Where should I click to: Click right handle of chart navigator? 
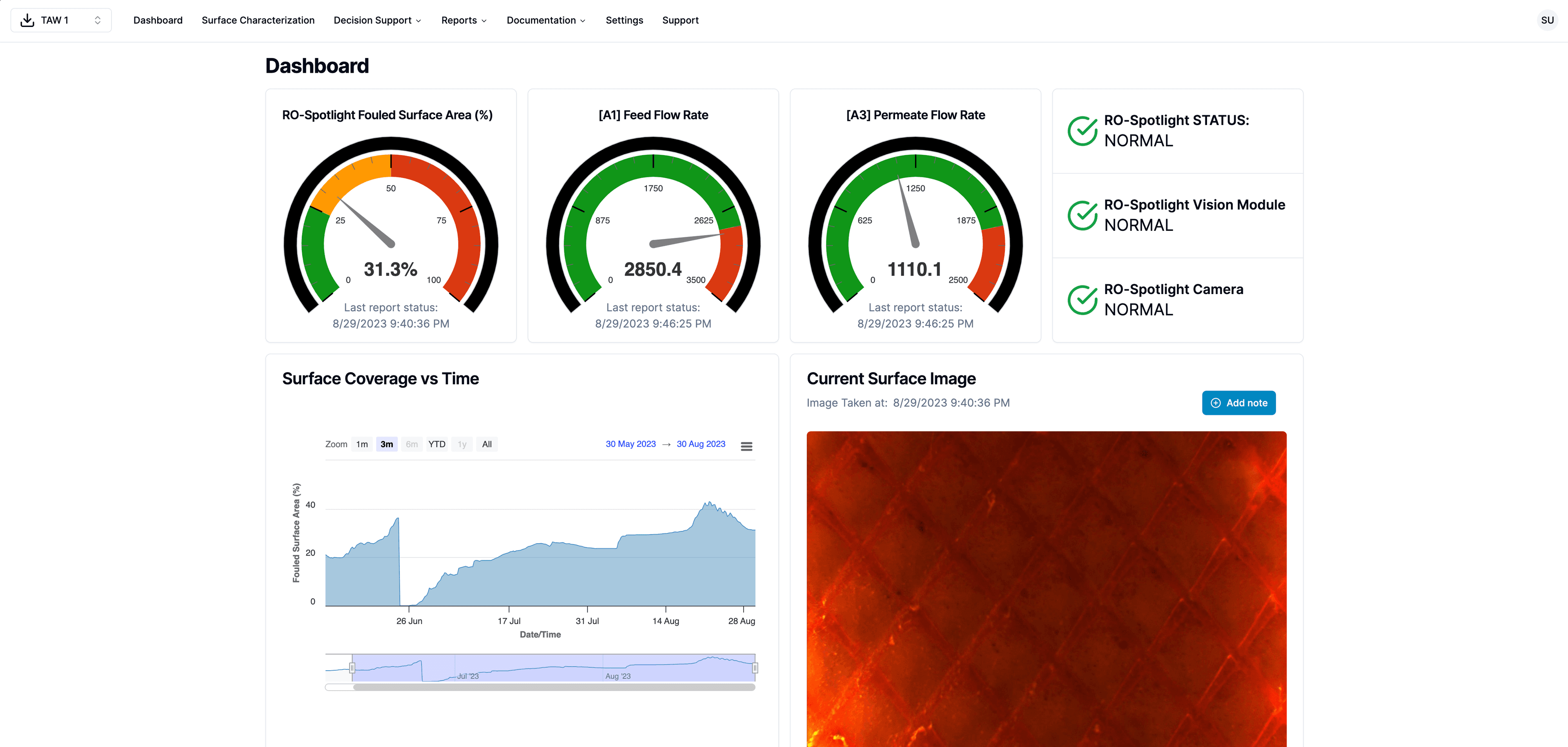tap(755, 668)
